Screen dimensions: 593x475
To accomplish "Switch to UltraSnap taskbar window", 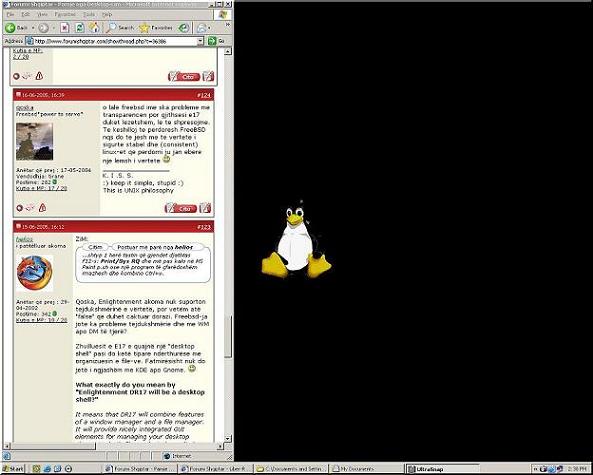I will (x=442, y=469).
